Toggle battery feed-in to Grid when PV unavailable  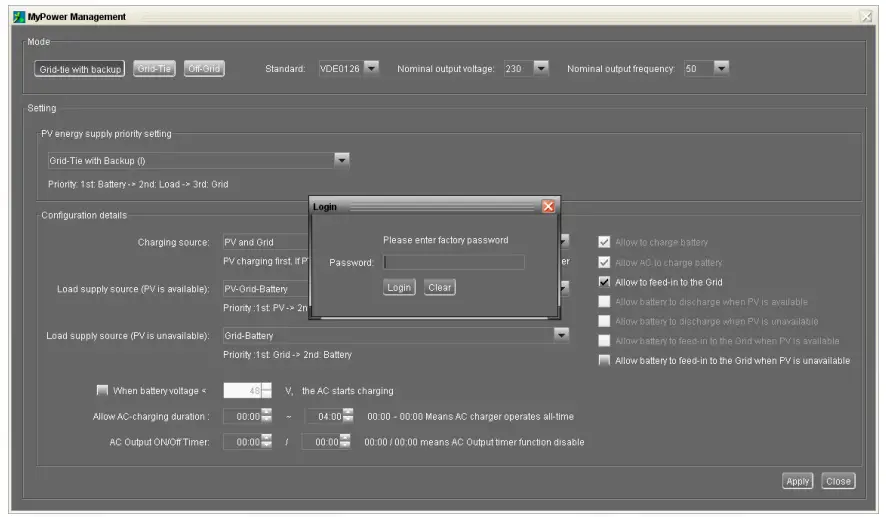[x=604, y=360]
